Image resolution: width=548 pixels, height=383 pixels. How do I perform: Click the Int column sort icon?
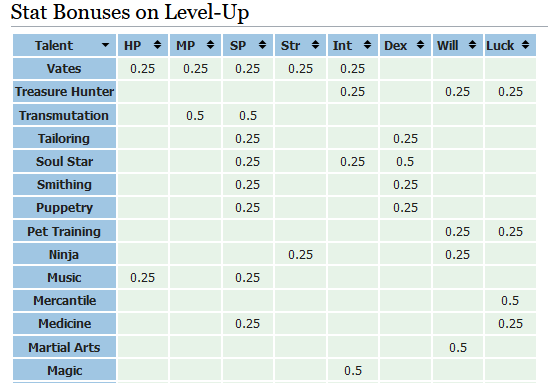click(367, 45)
